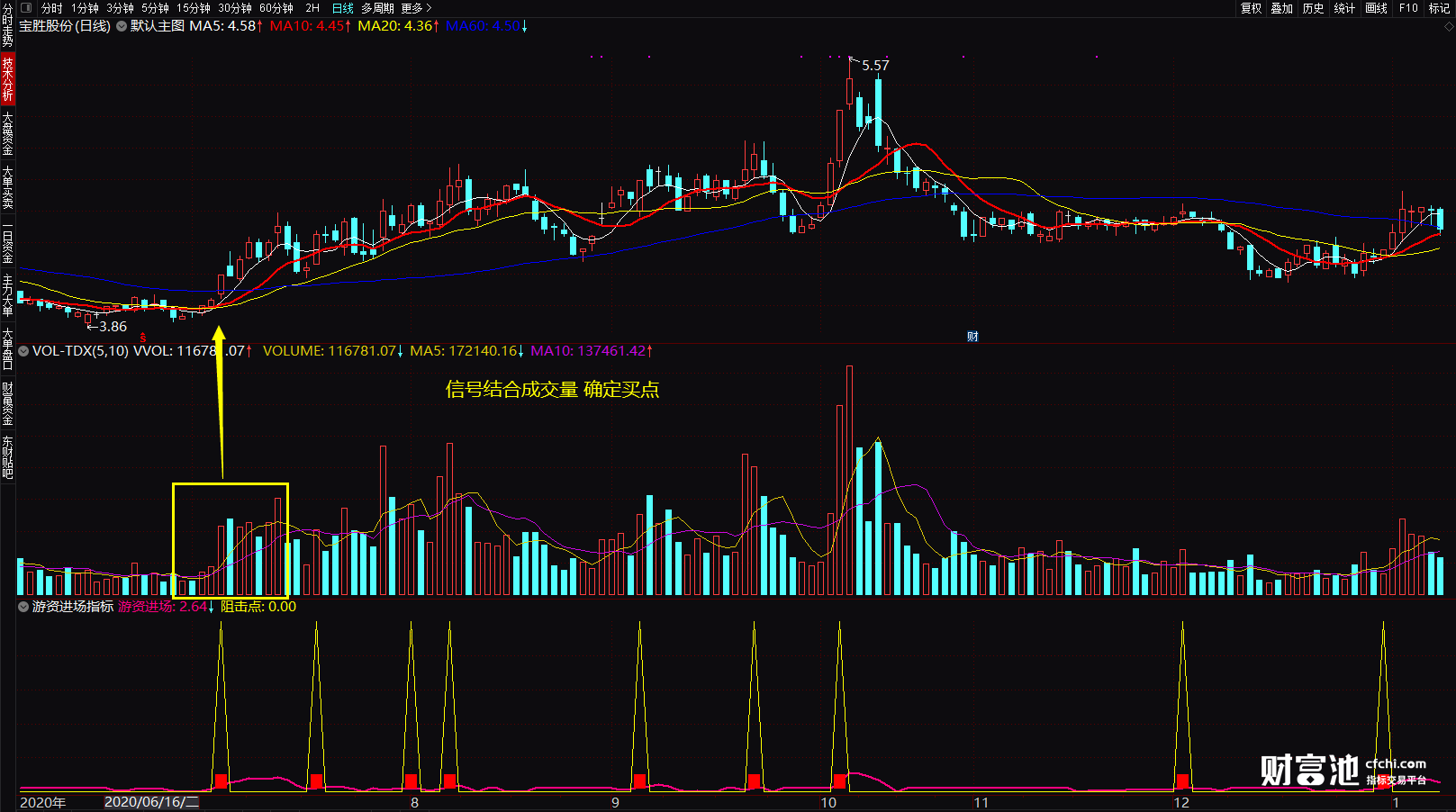
Task: Open 大盘资金 sidebar tab
Action: (7, 134)
